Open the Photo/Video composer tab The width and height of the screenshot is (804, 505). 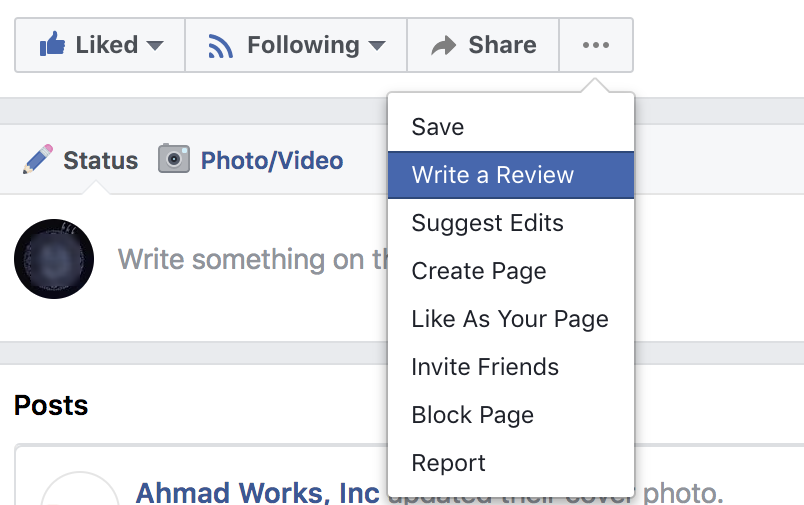[x=271, y=160]
